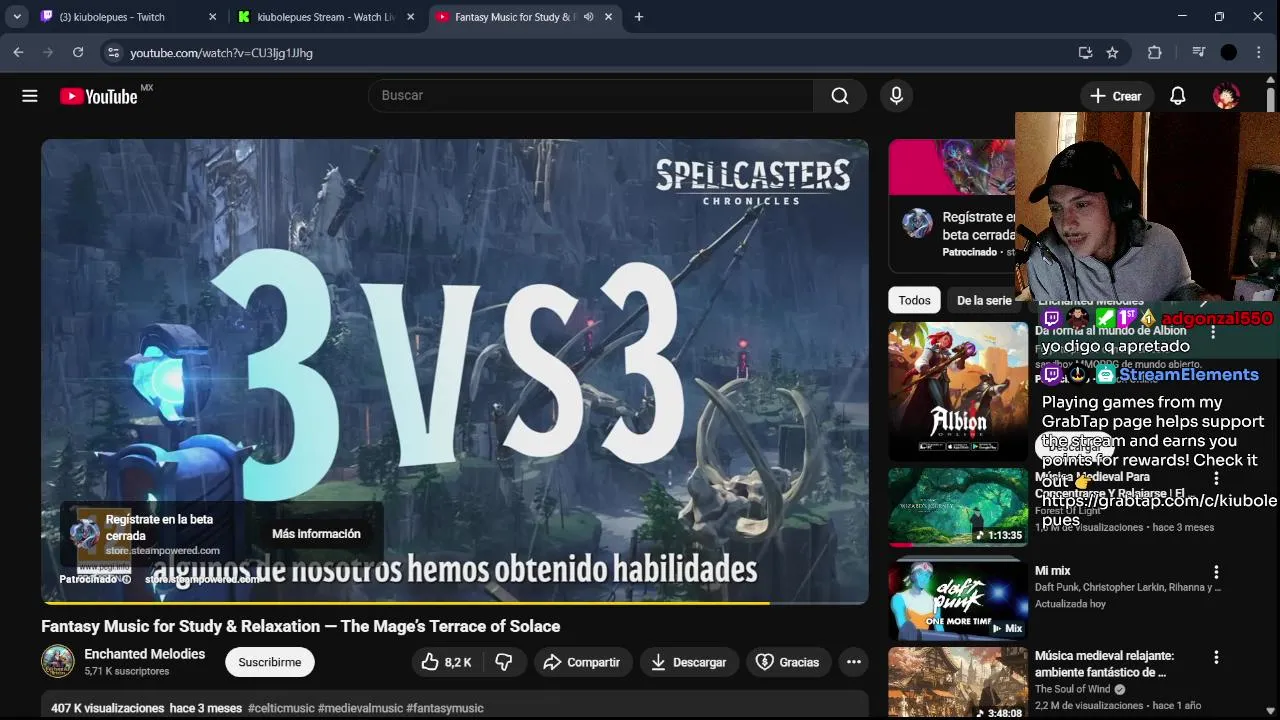The image size is (1280, 720).
Task: Open the account avatar menu
Action: coord(1226,96)
